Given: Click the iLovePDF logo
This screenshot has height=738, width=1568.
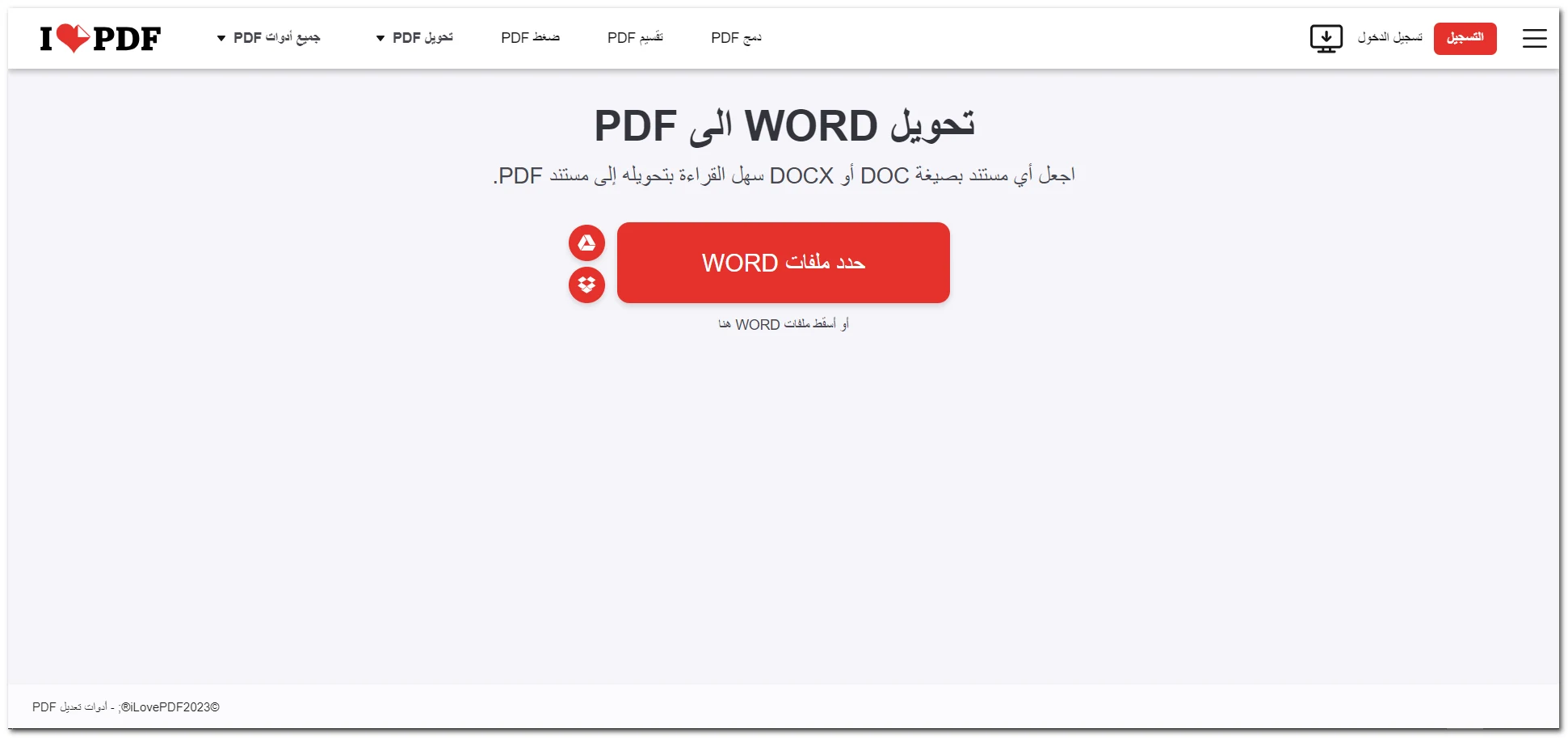Looking at the screenshot, I should pos(100,38).
